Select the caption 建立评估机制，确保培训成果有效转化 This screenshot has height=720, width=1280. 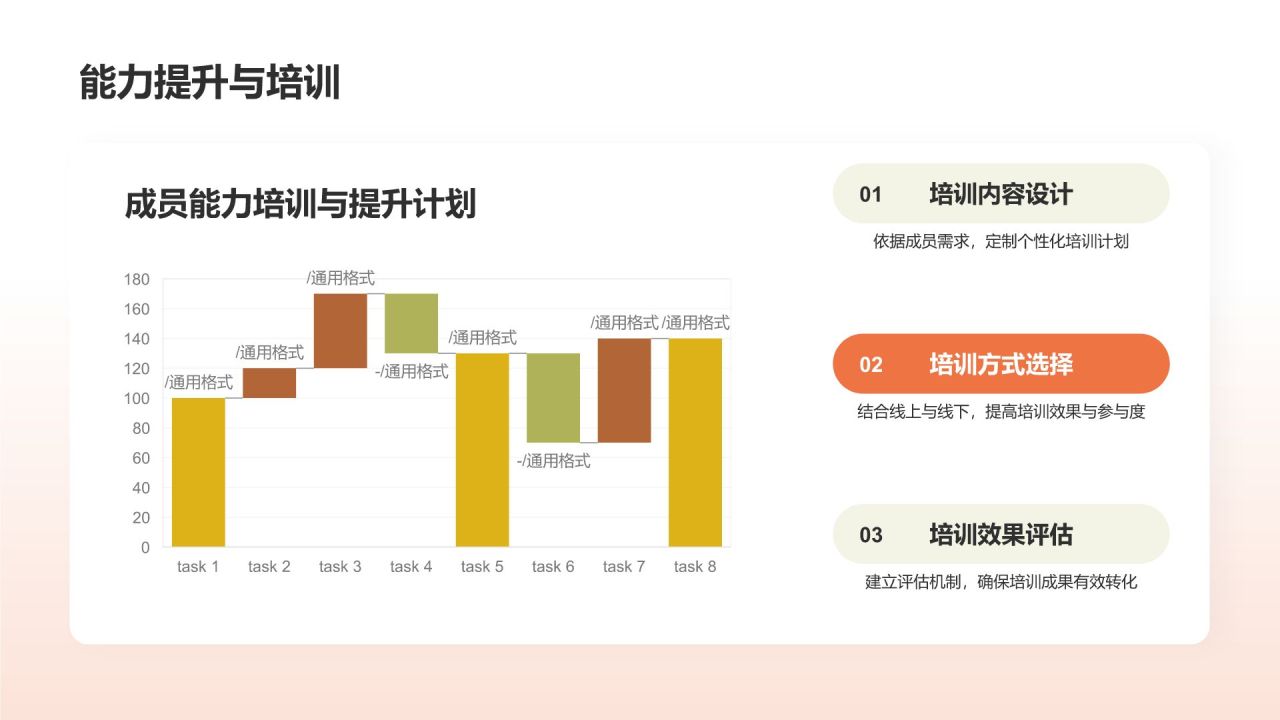[1000, 581]
